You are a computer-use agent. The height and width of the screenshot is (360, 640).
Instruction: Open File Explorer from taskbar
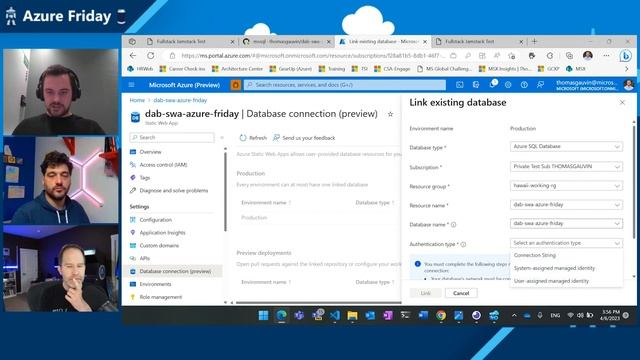tap(352, 315)
